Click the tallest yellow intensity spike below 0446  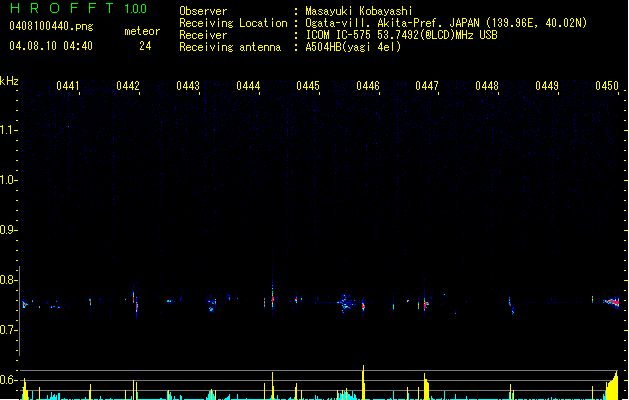pyautogui.click(x=363, y=382)
